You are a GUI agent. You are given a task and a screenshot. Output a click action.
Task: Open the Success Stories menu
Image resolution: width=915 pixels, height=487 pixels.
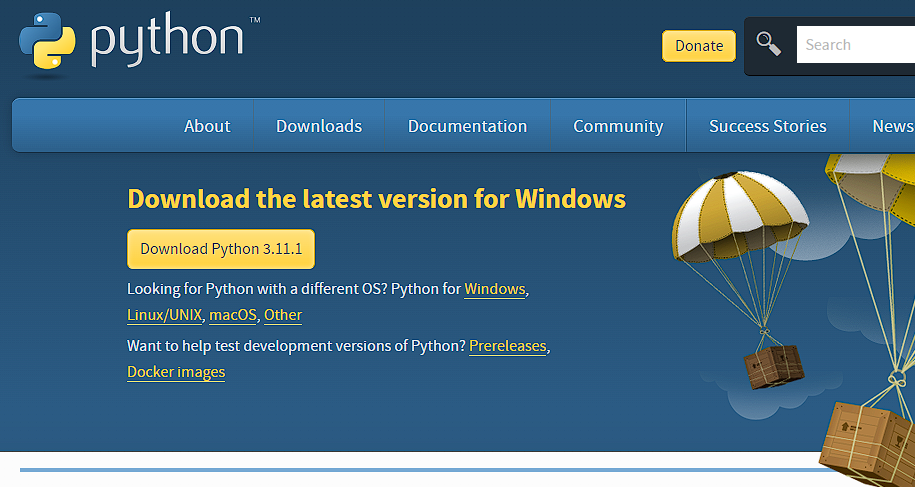coord(767,126)
